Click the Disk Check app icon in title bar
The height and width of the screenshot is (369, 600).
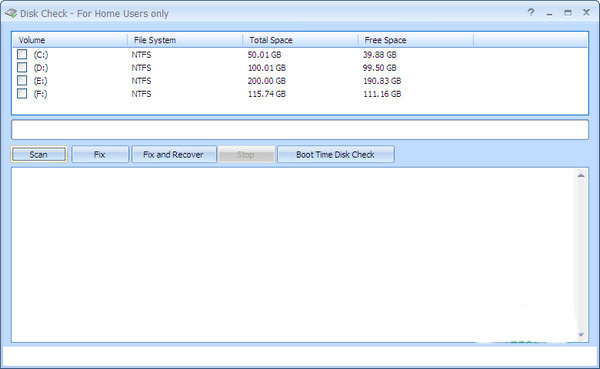tap(11, 13)
